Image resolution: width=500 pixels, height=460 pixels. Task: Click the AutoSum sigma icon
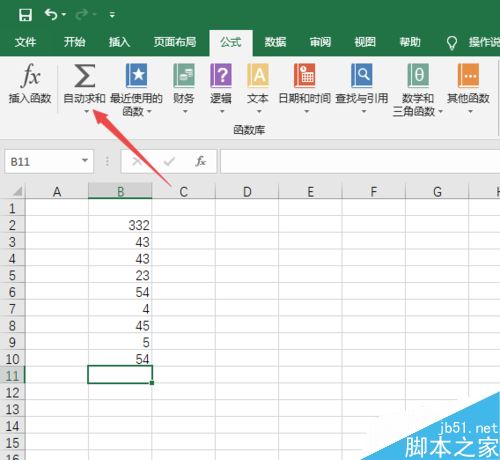point(85,75)
